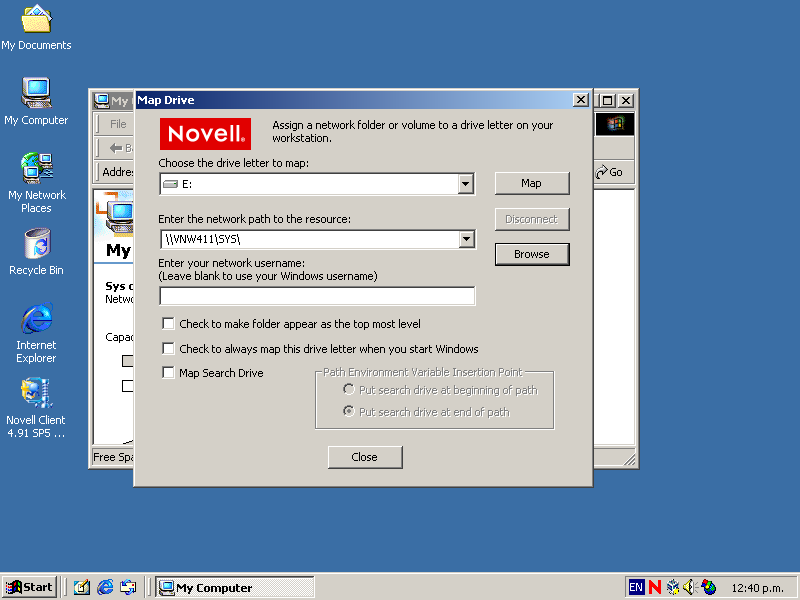800x600 pixels.
Task: Click the network username input field
Action: pyautogui.click(x=317, y=296)
